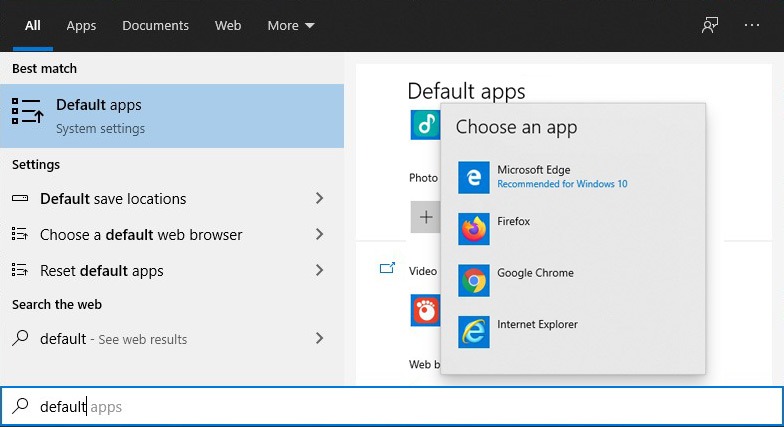Choose Google Chrome as the app

[x=573, y=280]
